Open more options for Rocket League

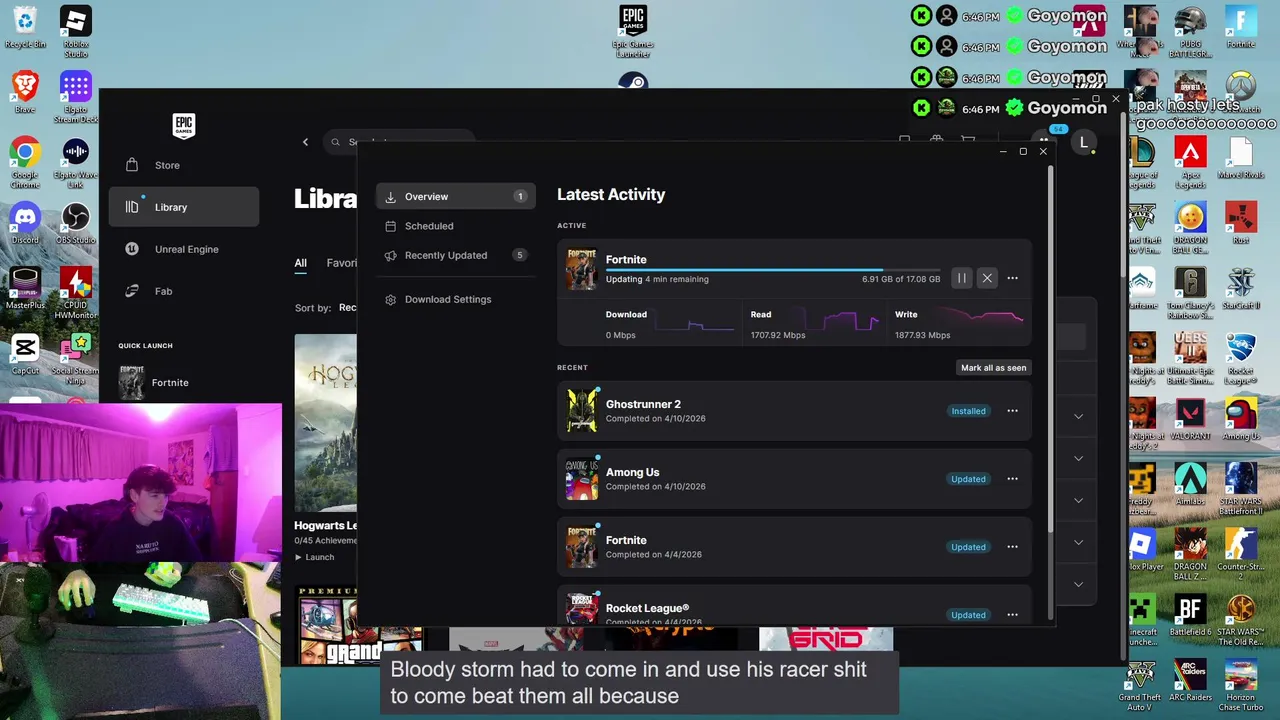click(1012, 615)
